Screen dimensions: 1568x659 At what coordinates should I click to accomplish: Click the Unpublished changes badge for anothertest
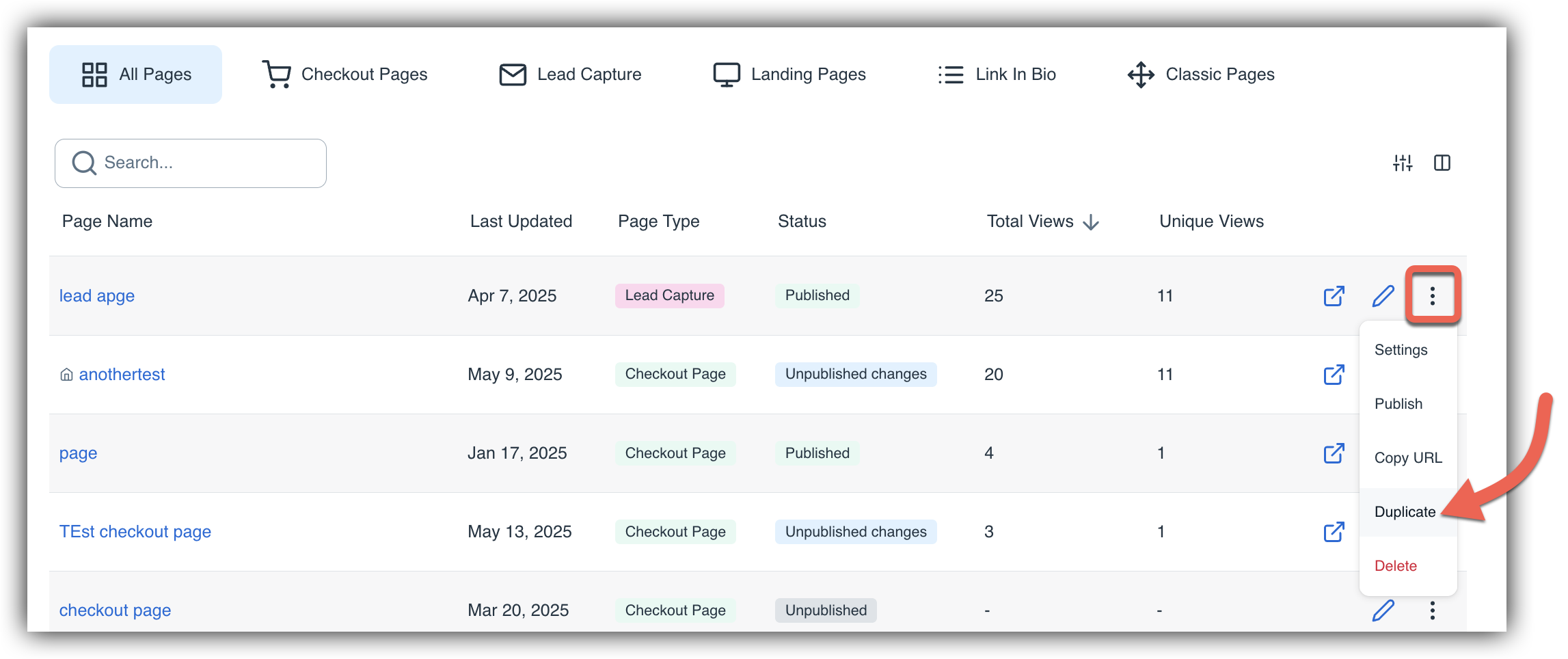click(x=856, y=374)
